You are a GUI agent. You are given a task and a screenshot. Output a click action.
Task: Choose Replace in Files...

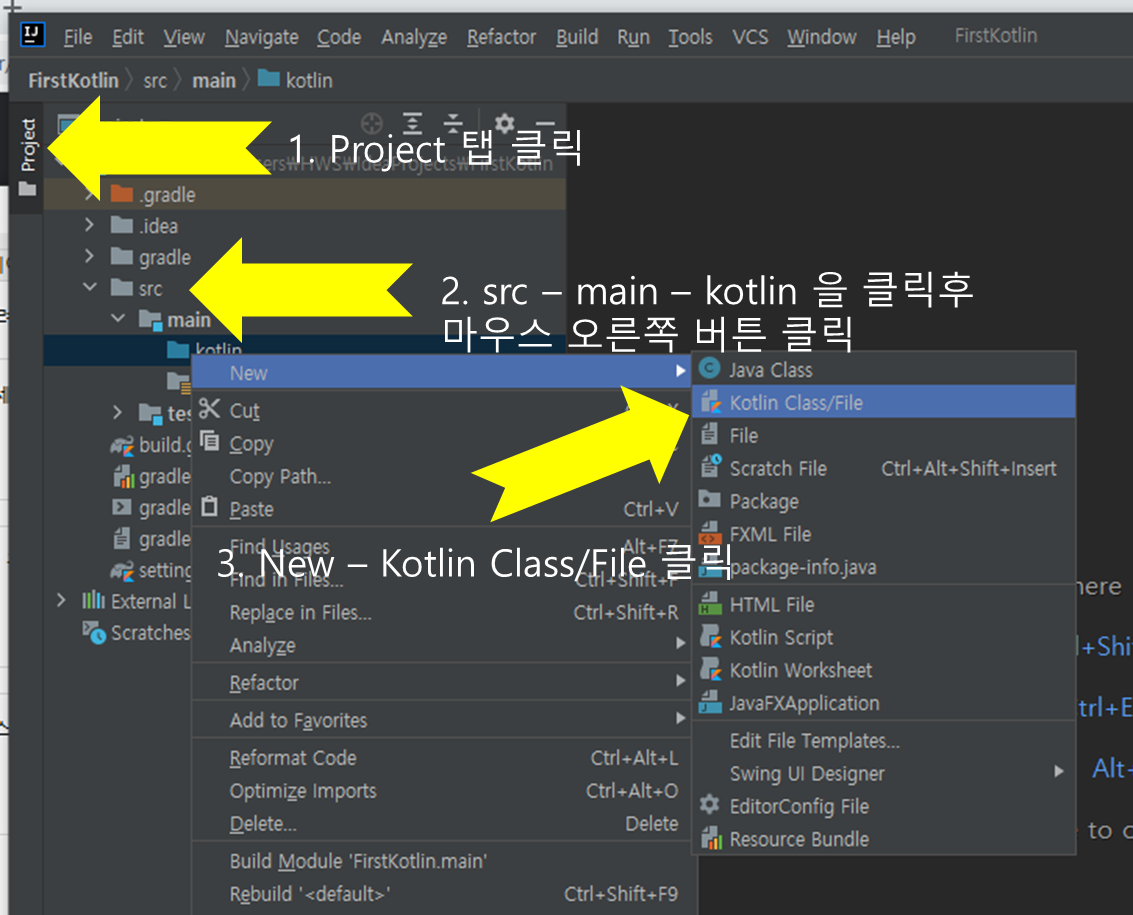(441, 612)
